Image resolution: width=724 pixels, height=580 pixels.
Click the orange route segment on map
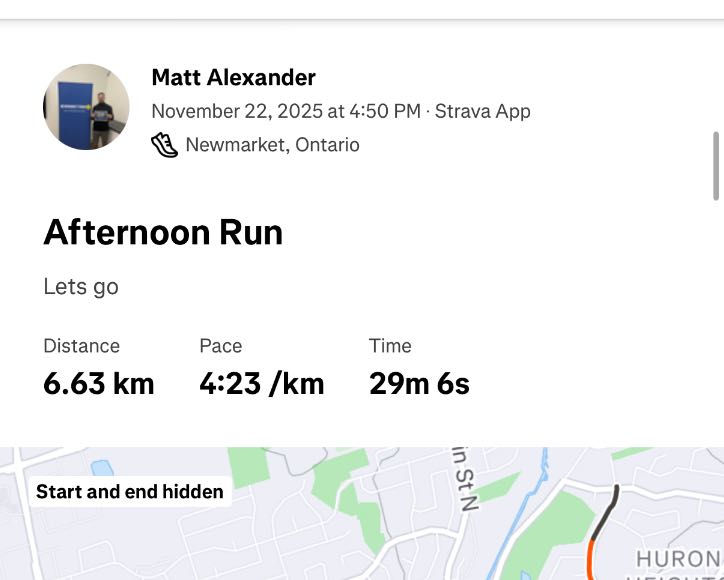pyautogui.click(x=592, y=561)
